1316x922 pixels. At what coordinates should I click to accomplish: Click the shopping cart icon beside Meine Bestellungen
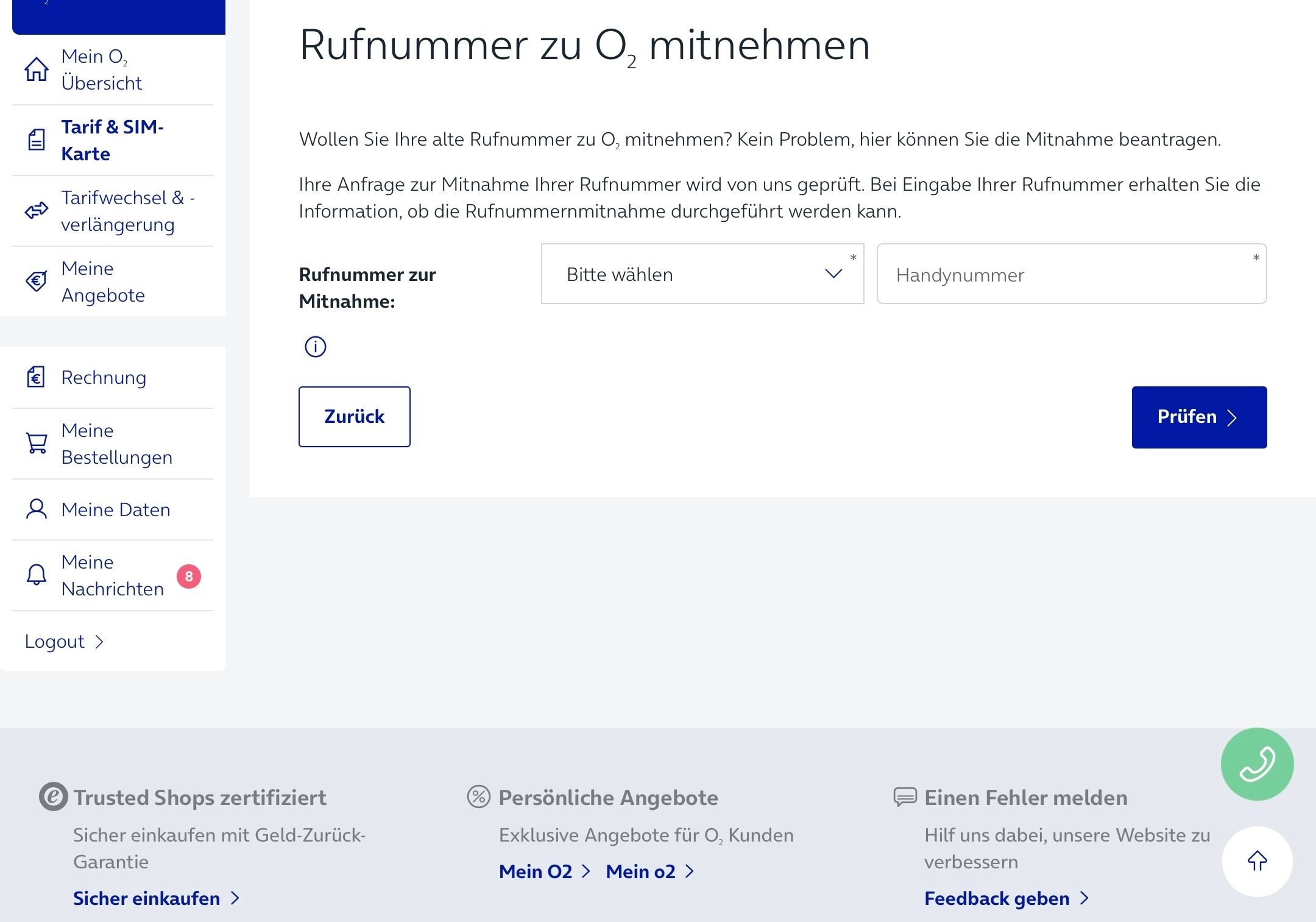tap(37, 443)
